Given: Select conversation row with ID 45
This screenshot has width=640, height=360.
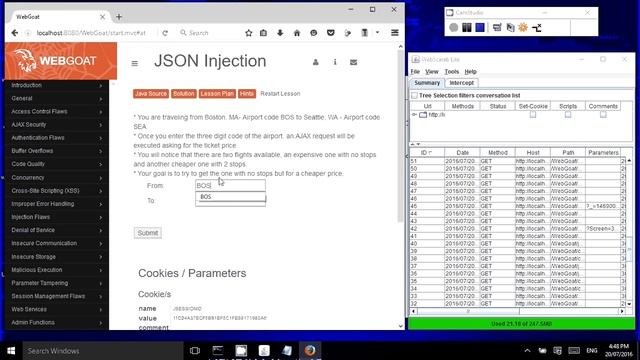Looking at the screenshot, I should click(x=517, y=206).
